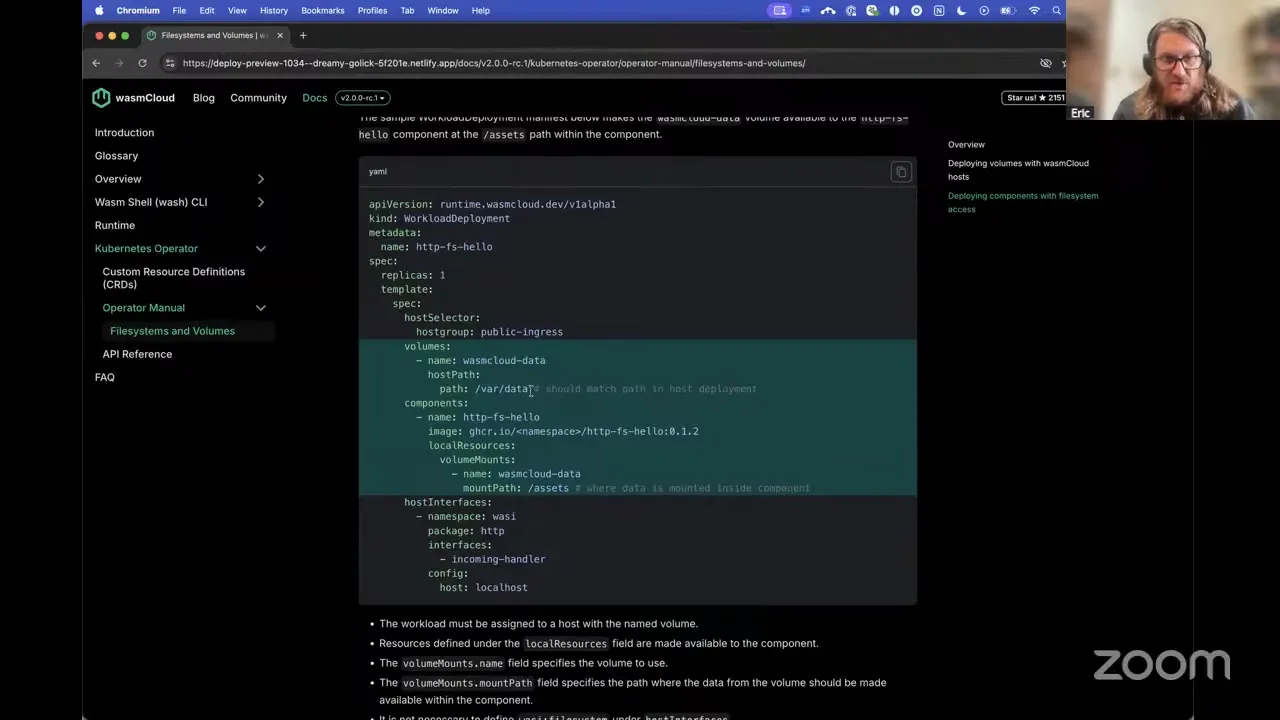Open macOS Spotlight search
Screen dimensions: 1280x720
1056,10
